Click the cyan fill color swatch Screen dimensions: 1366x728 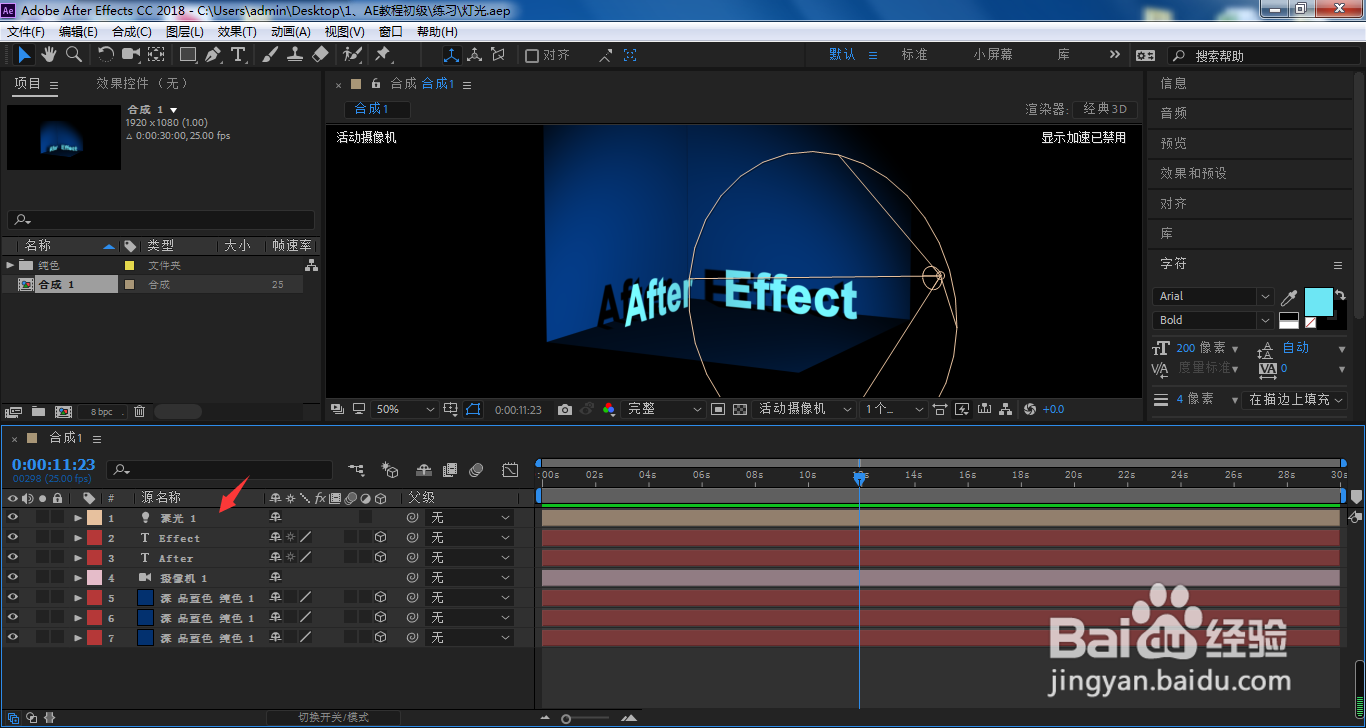1319,302
